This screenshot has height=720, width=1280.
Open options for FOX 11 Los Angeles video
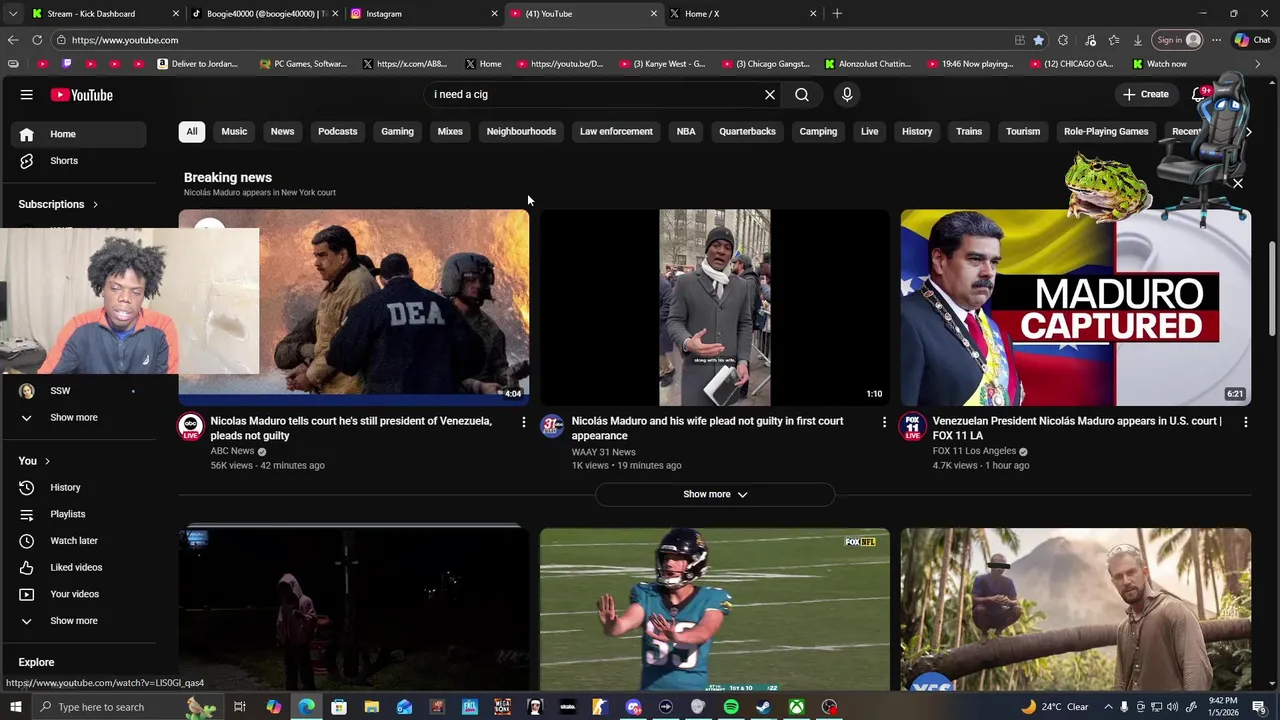point(1245,423)
